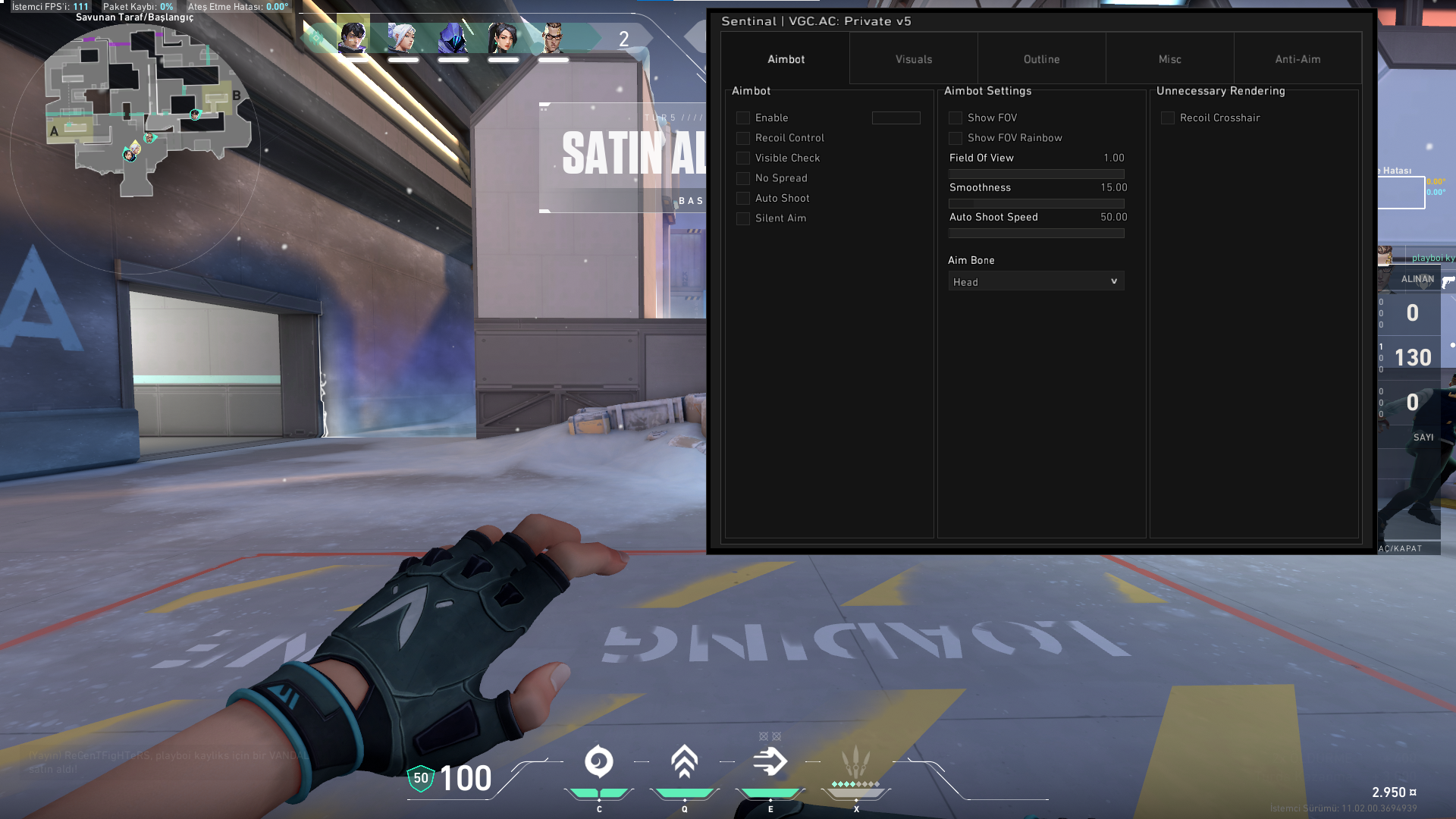
Task: Toggle the Visible Check checkbox
Action: pos(743,158)
